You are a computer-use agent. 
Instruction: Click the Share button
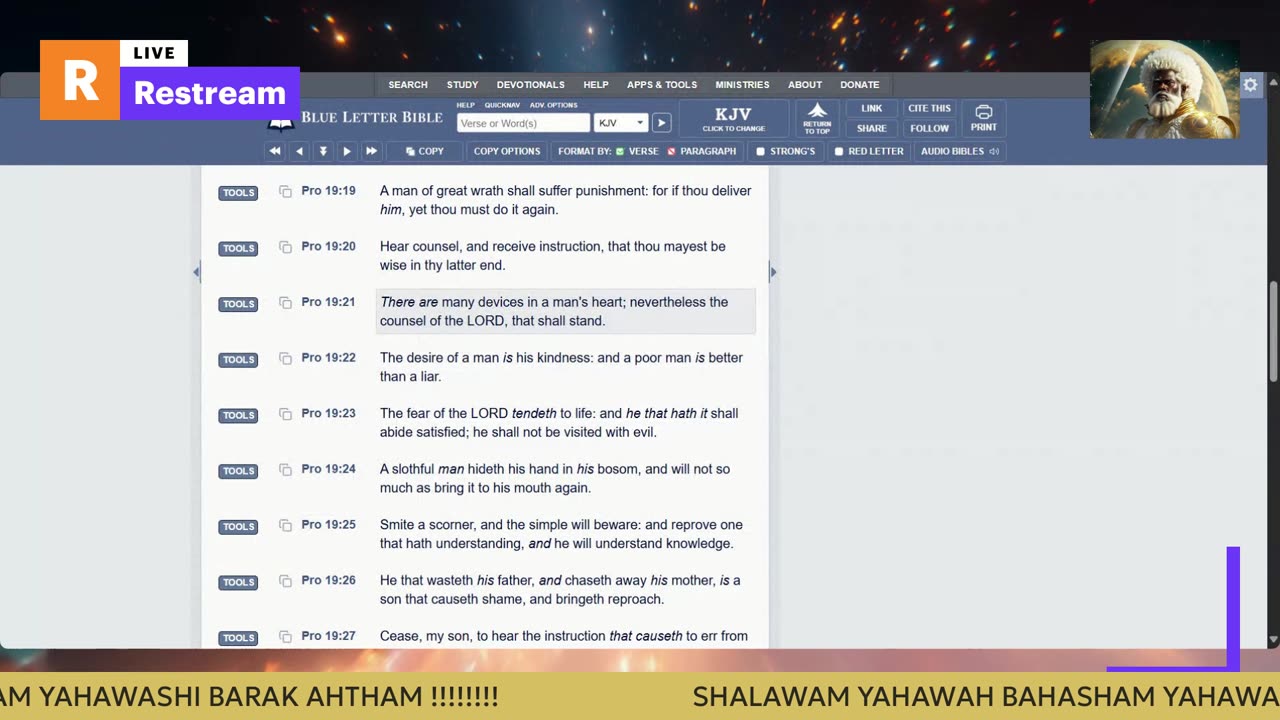[x=872, y=128]
